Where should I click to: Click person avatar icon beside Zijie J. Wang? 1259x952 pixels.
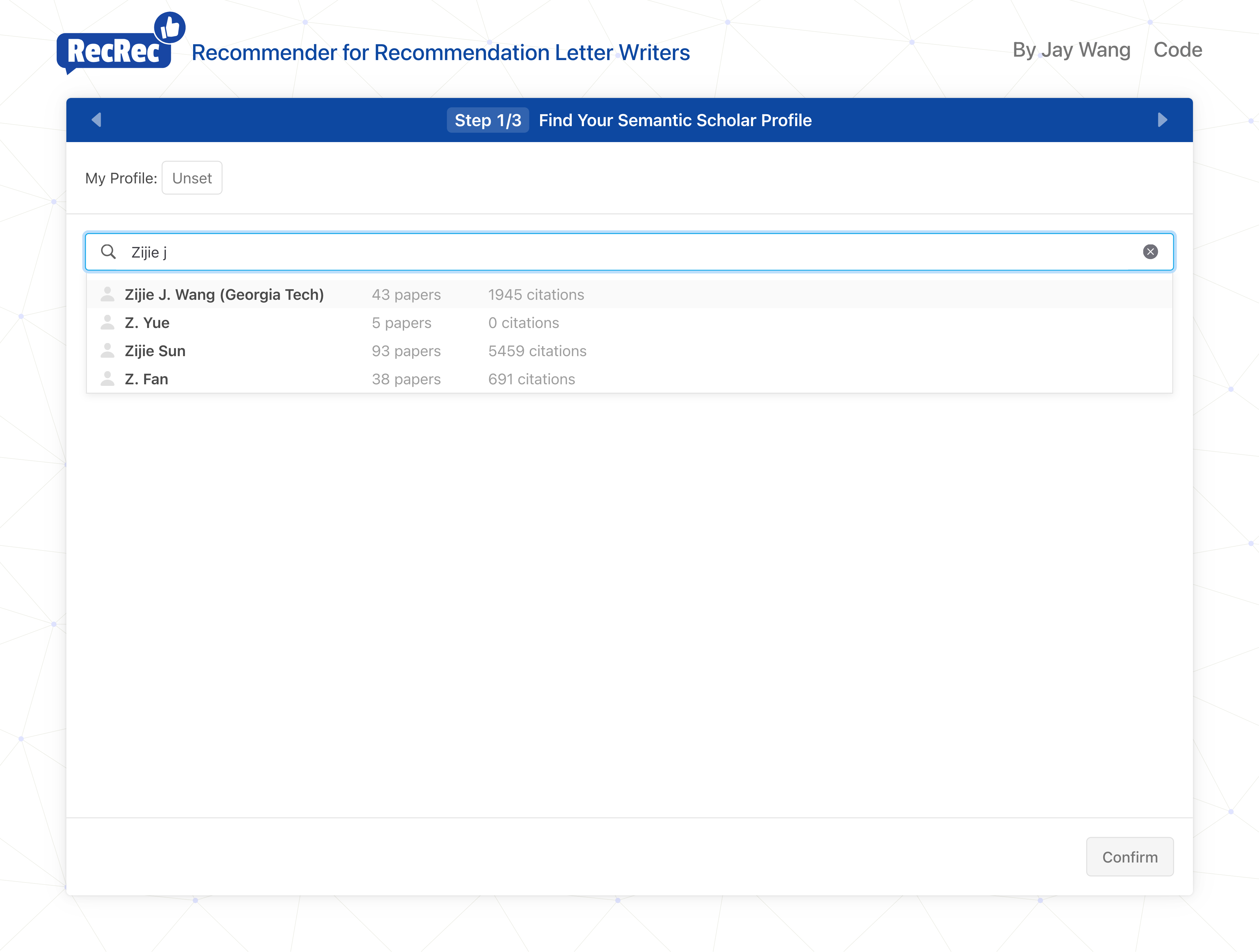[108, 294]
